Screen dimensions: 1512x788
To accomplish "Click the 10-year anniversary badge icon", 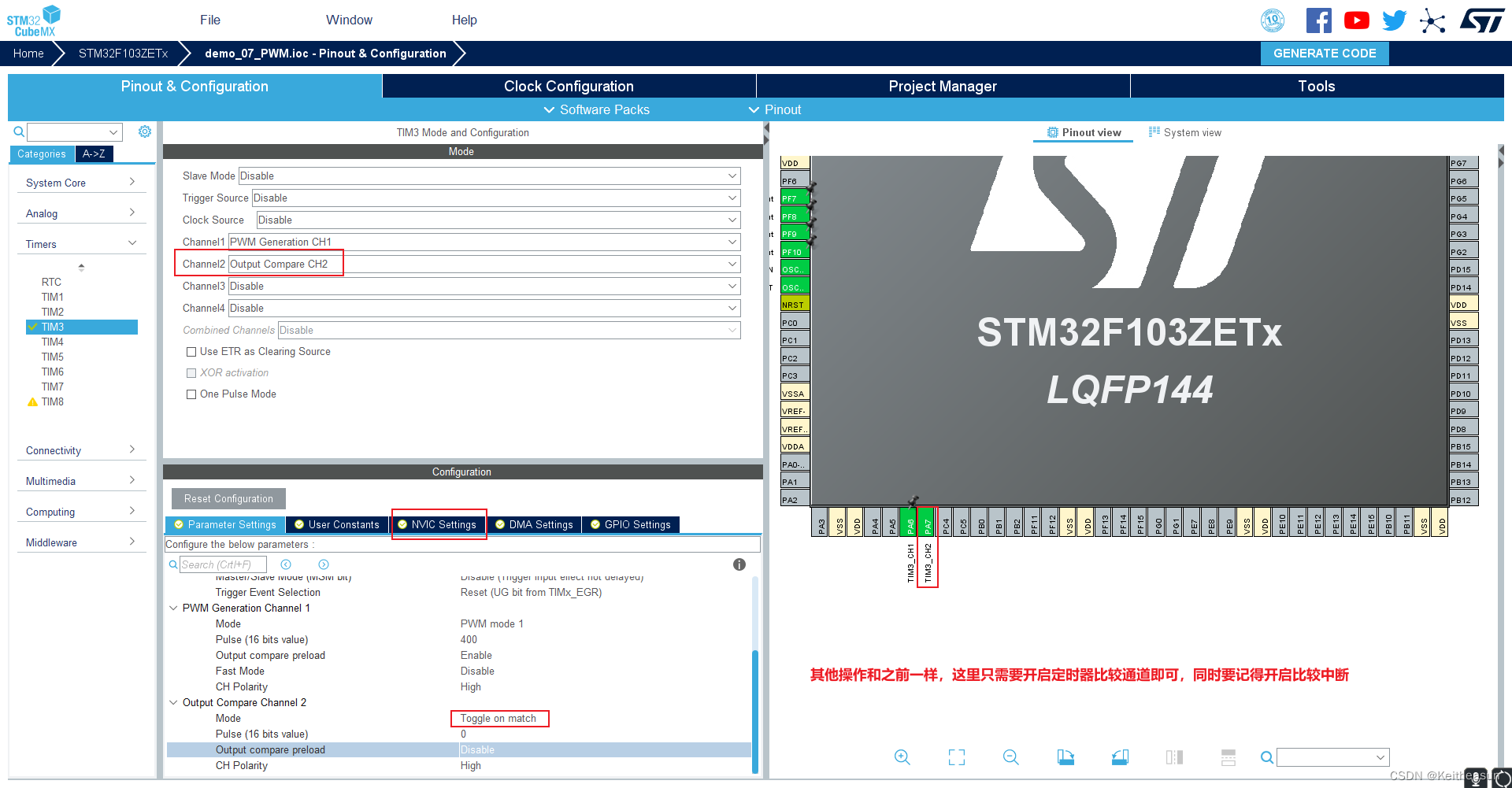I will coord(1273,20).
